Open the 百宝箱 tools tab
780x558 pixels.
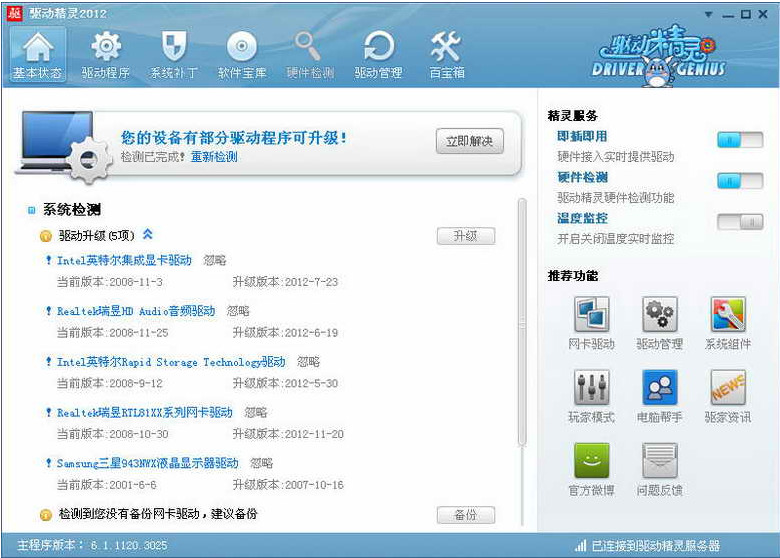coord(447,54)
